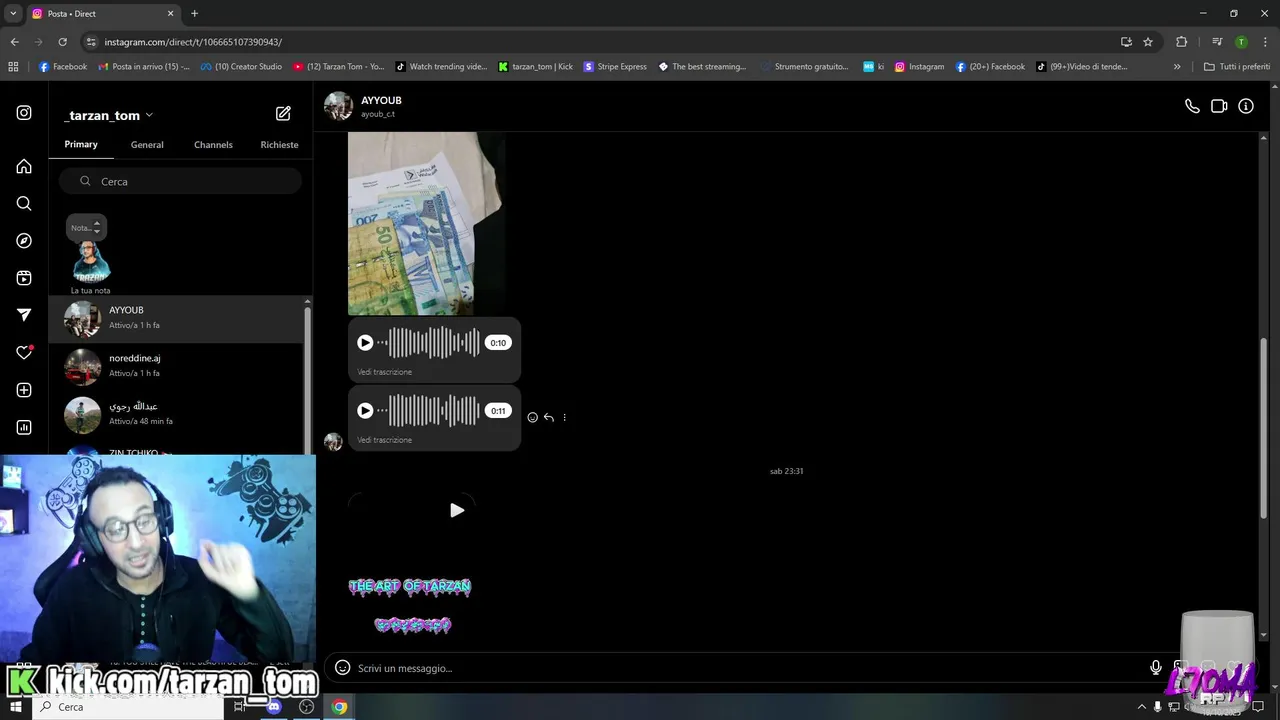Viewport: 1280px width, 720px height.
Task: Click the Windows taskbar Cerca search box
Action: tap(128, 707)
